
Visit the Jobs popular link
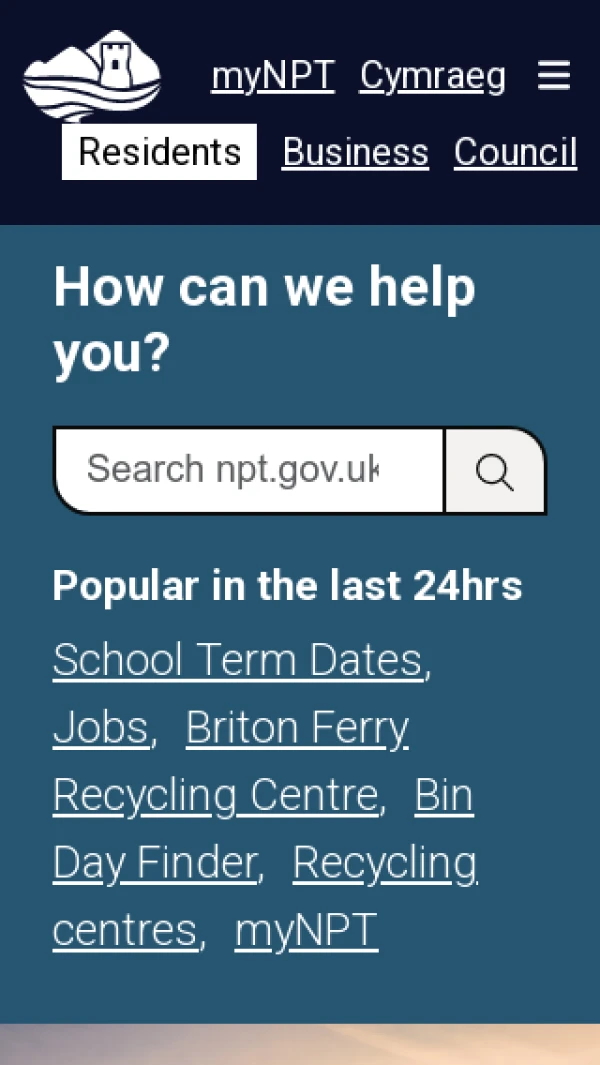tap(100, 728)
